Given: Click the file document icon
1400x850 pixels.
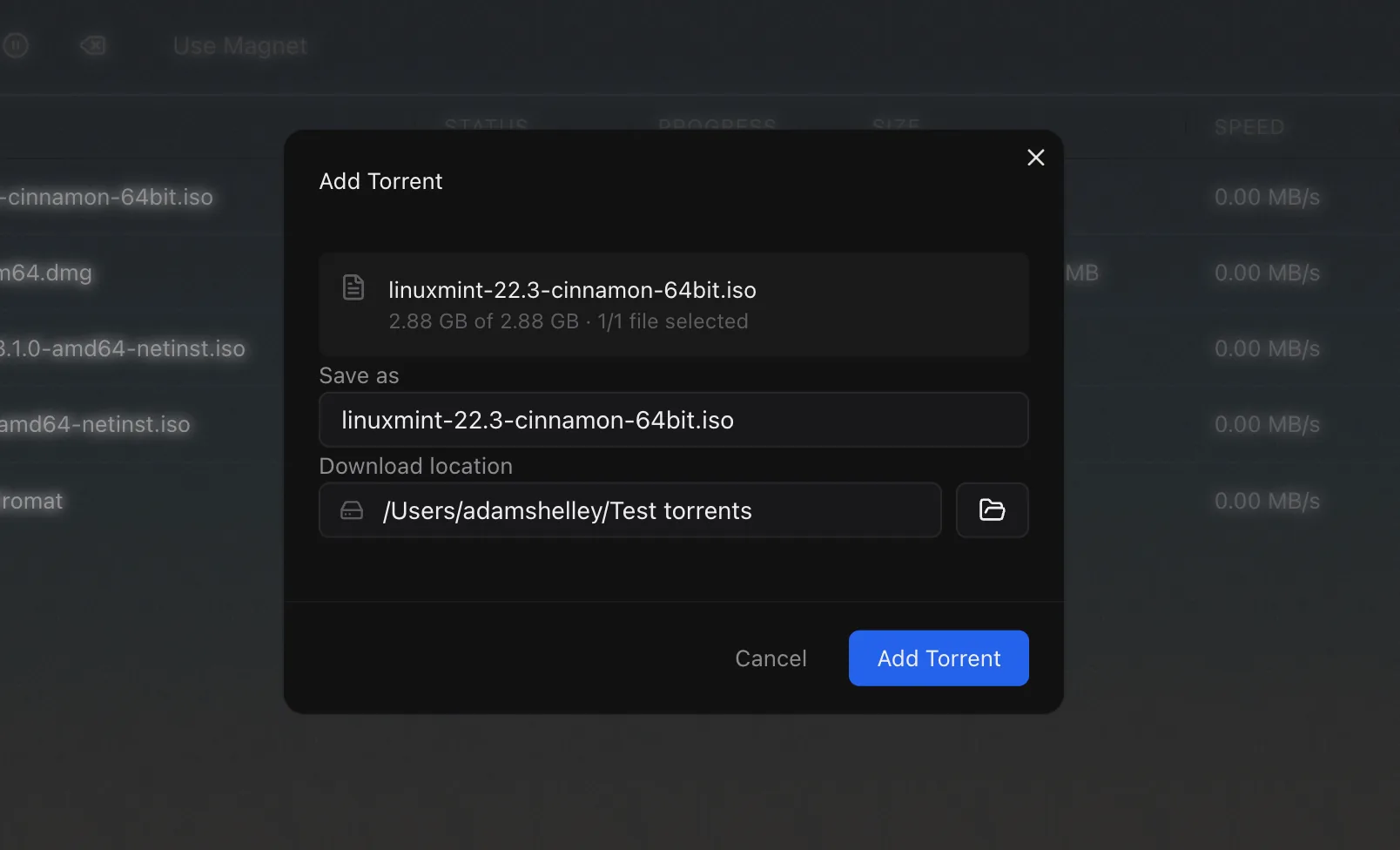Looking at the screenshot, I should click(353, 287).
